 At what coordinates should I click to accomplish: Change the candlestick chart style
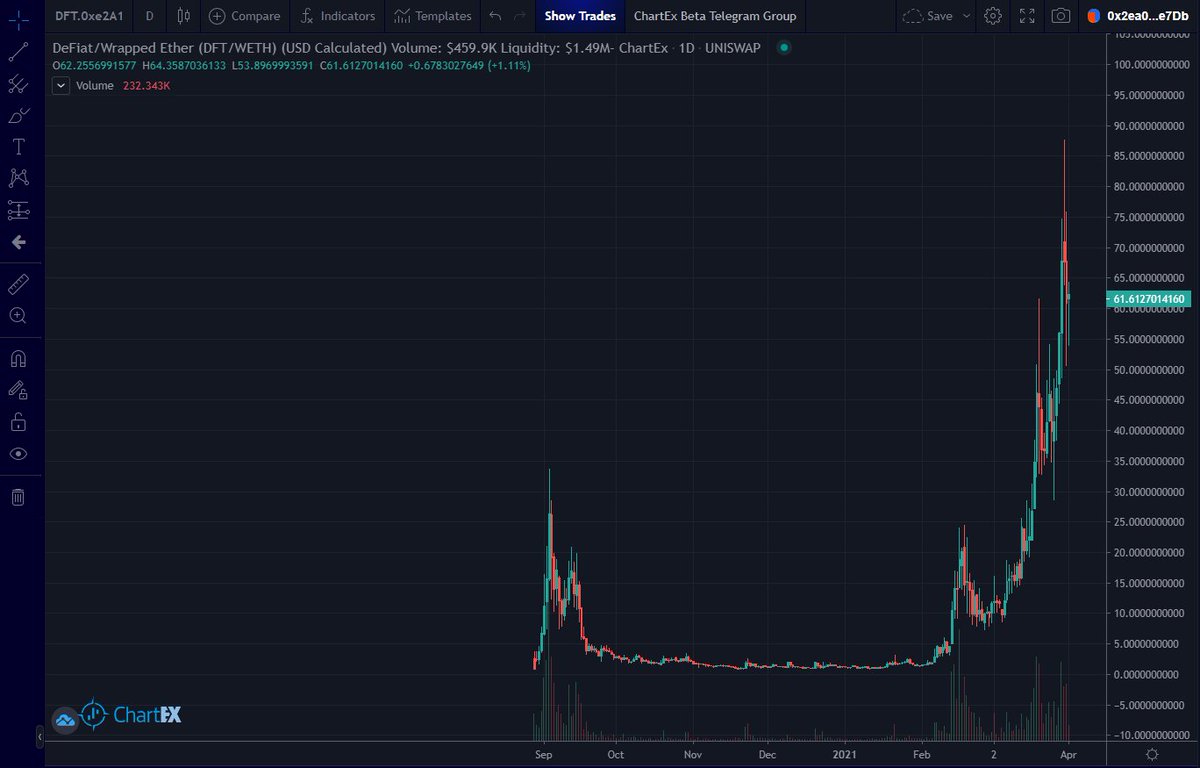pos(182,16)
